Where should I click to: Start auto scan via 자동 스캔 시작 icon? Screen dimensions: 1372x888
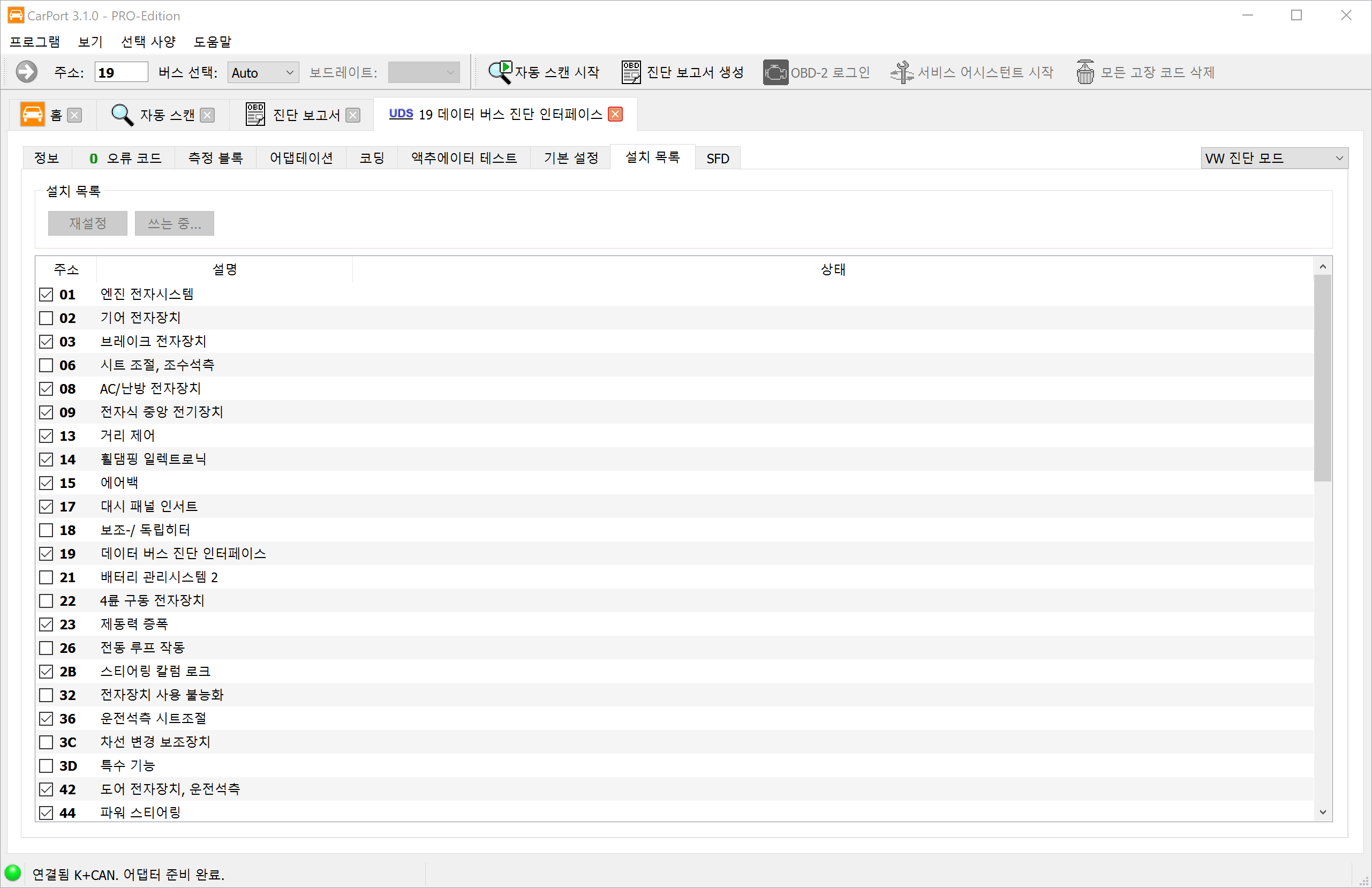499,72
